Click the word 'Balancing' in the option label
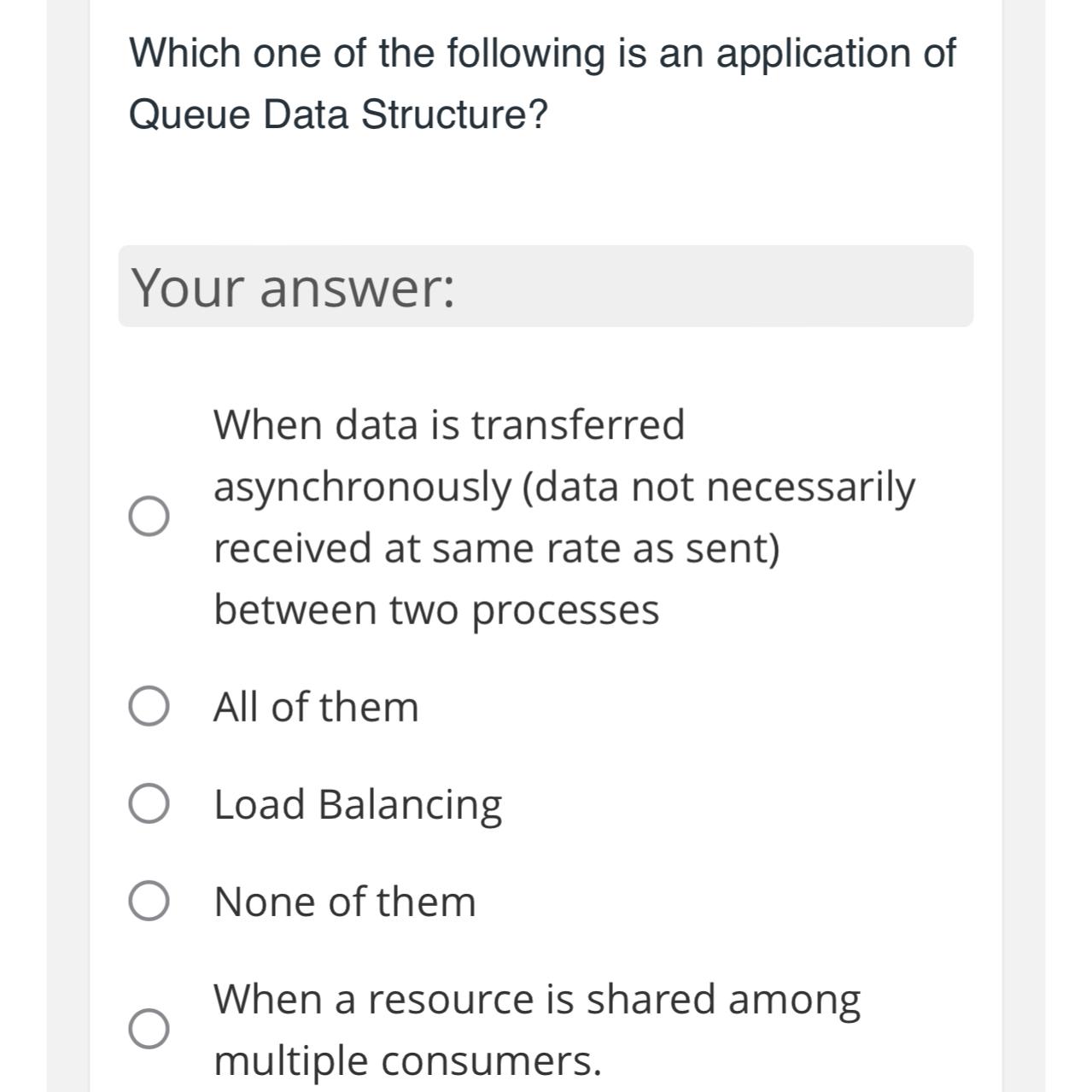The image size is (1092, 1092). click(410, 805)
